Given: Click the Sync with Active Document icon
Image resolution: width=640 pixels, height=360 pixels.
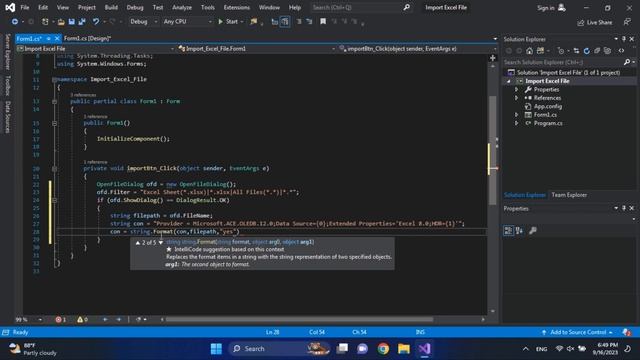Looking at the screenshot, I should (x=576, y=51).
